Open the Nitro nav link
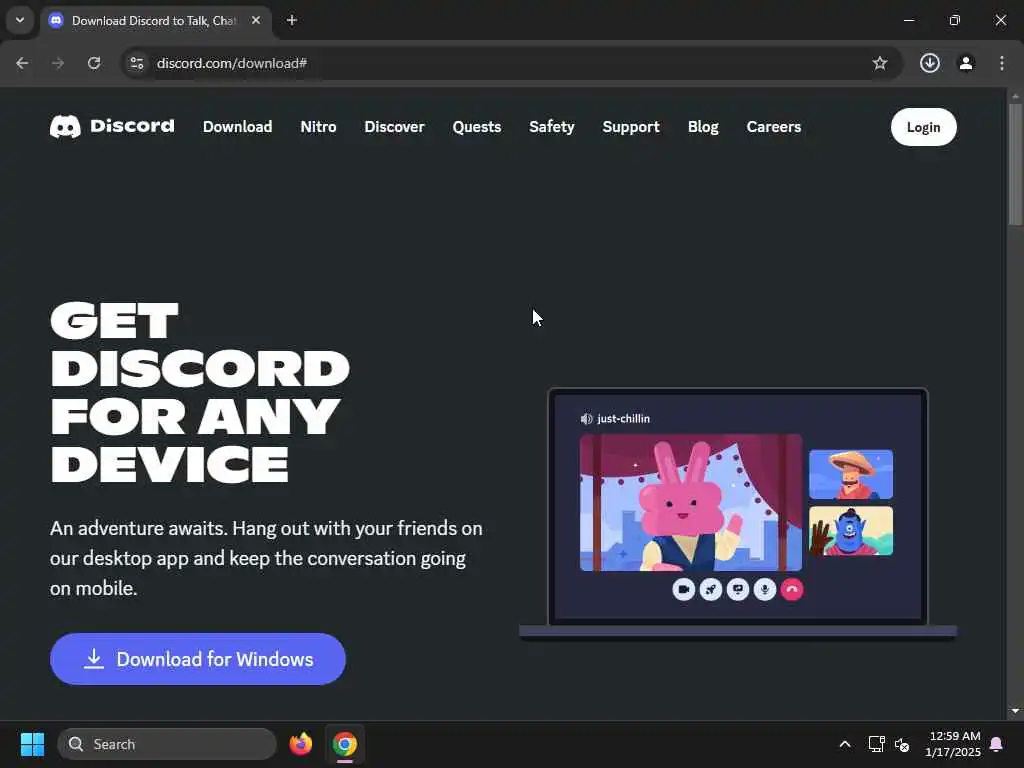The width and height of the screenshot is (1024, 768). click(318, 127)
